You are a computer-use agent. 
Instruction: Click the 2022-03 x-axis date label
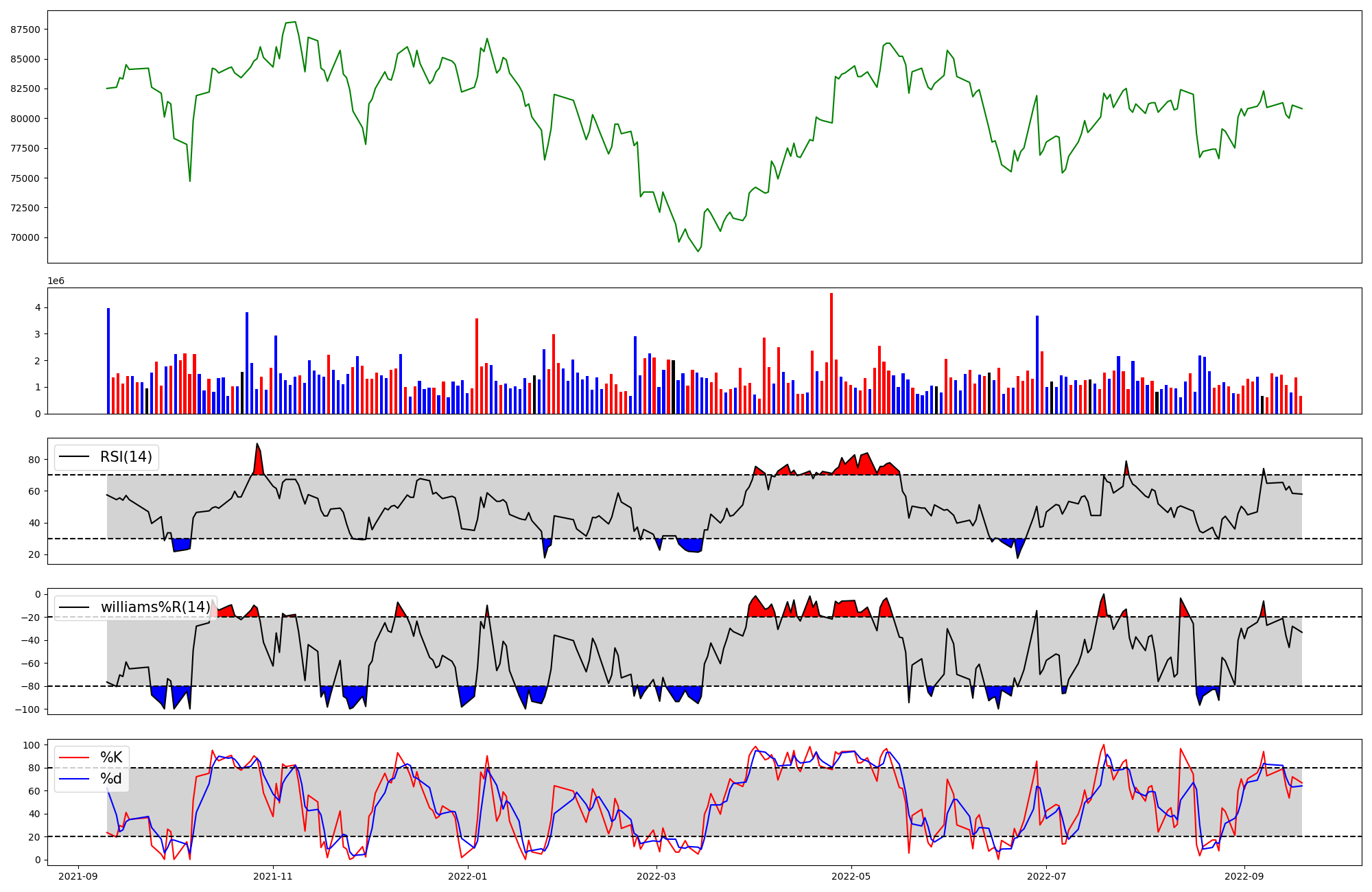coord(657,876)
